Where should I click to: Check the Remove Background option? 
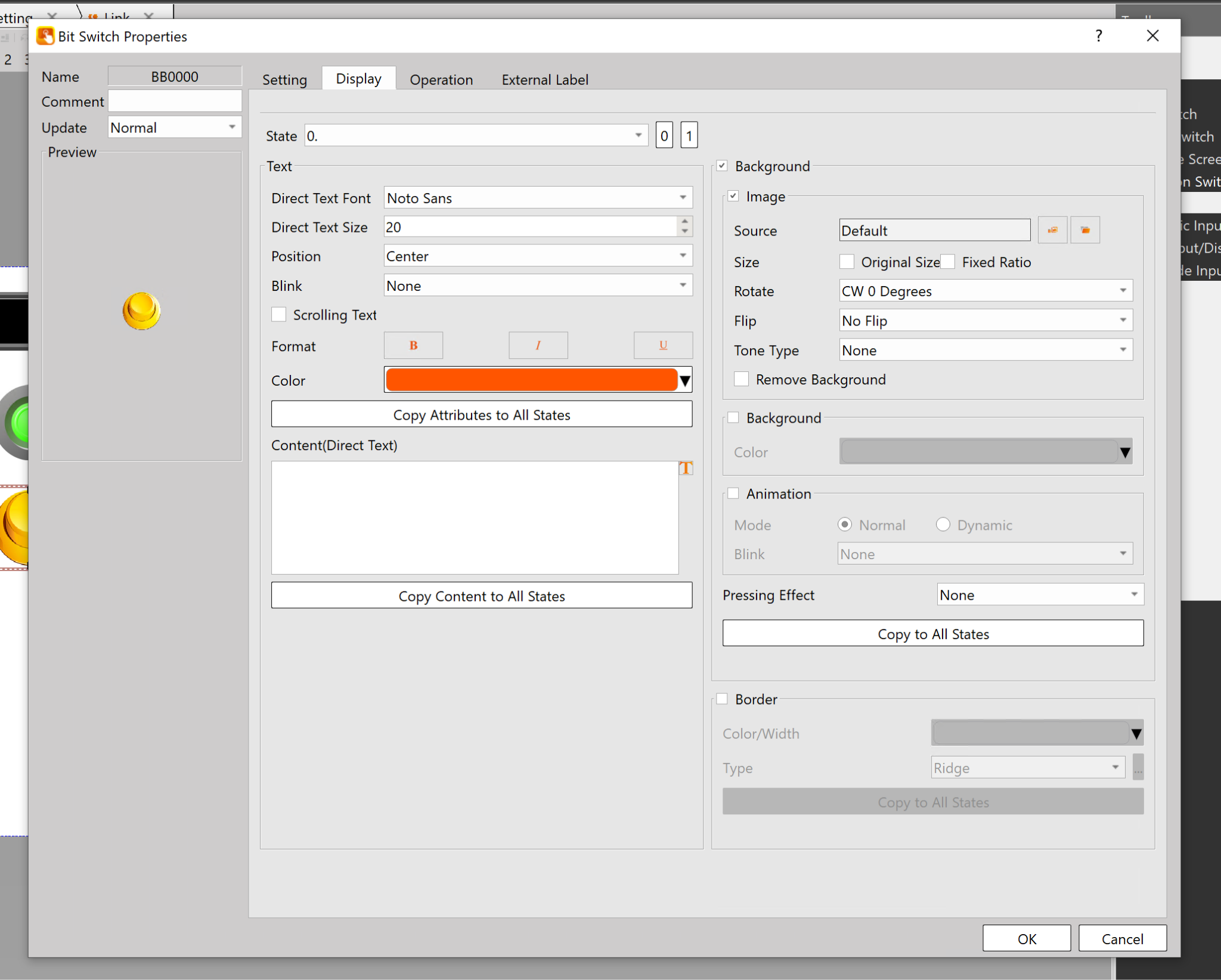pos(742,379)
